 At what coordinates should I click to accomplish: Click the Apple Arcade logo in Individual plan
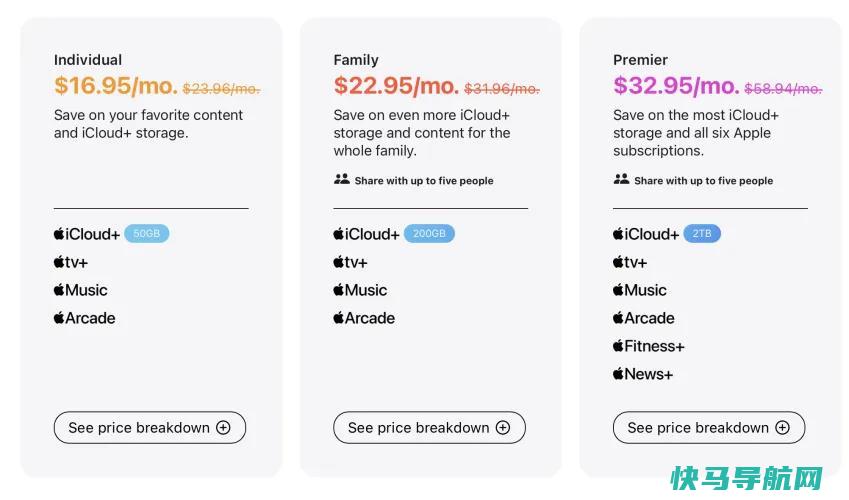click(x=84, y=318)
